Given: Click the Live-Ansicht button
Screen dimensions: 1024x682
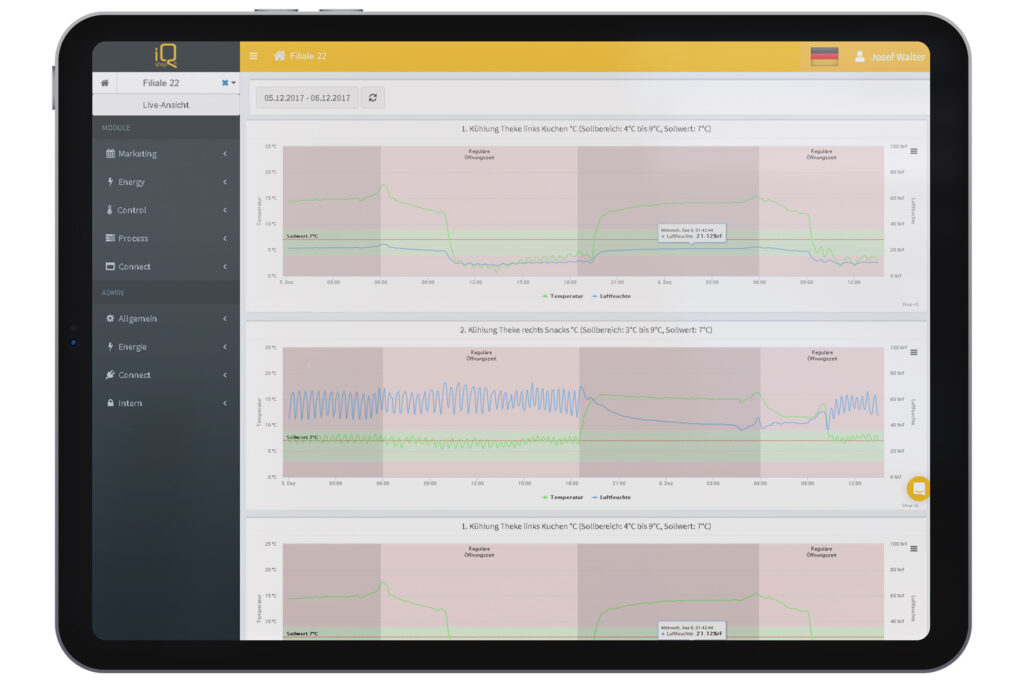Looking at the screenshot, I should [x=166, y=105].
